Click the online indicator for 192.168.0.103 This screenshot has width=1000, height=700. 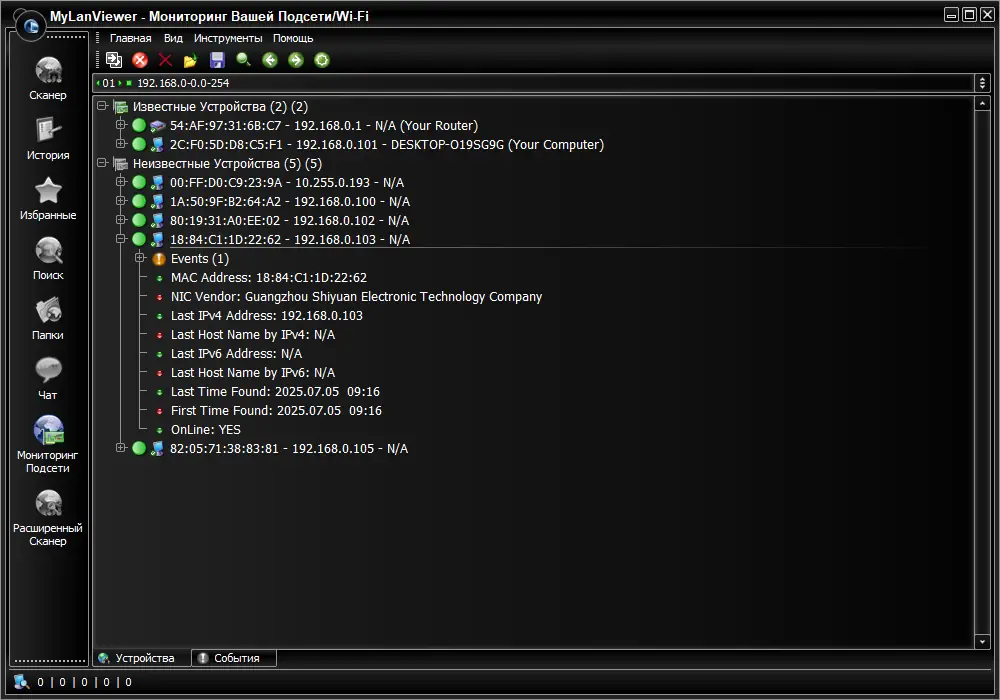[x=139, y=239]
